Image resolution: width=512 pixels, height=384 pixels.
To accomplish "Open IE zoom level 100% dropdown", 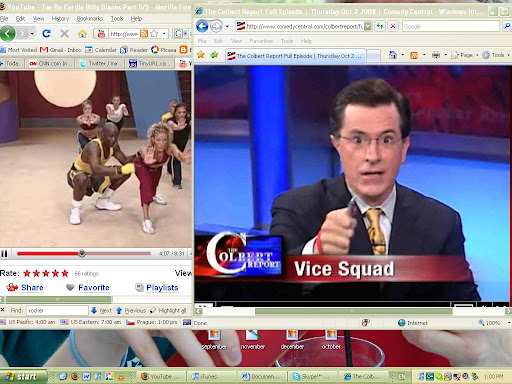I will (x=494, y=323).
